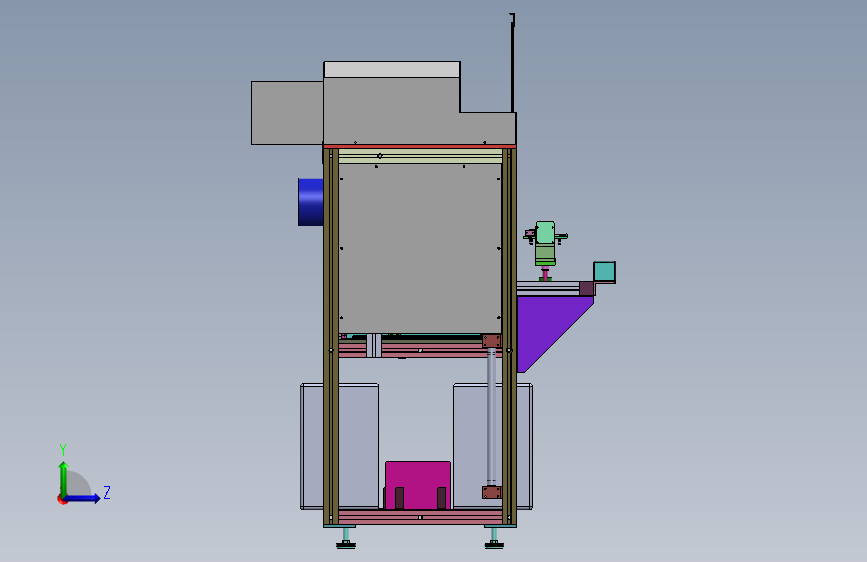
Task: Select the blue cylinder on the left side
Action: 311,202
